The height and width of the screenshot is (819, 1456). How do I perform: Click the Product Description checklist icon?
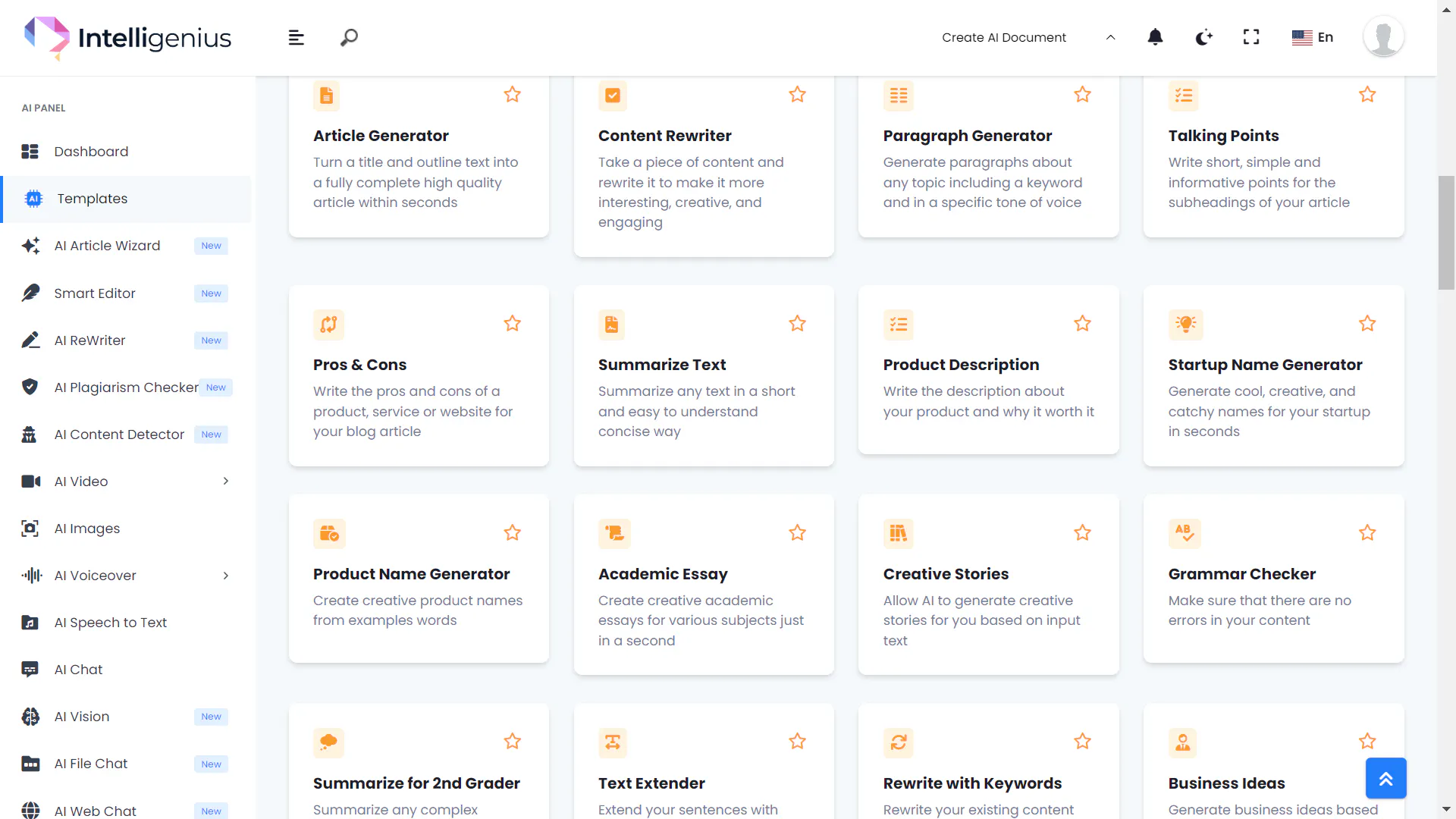pos(899,325)
